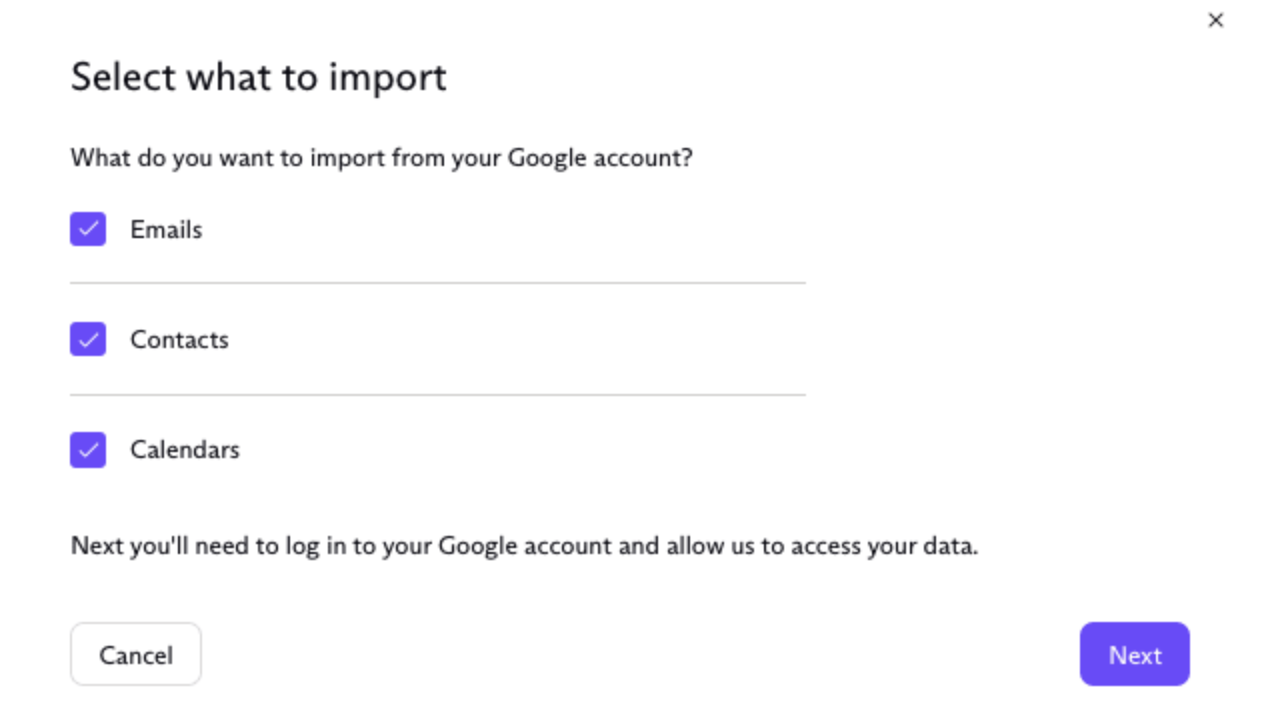
Task: Click the divider line below Contacts
Action: tap(437, 395)
